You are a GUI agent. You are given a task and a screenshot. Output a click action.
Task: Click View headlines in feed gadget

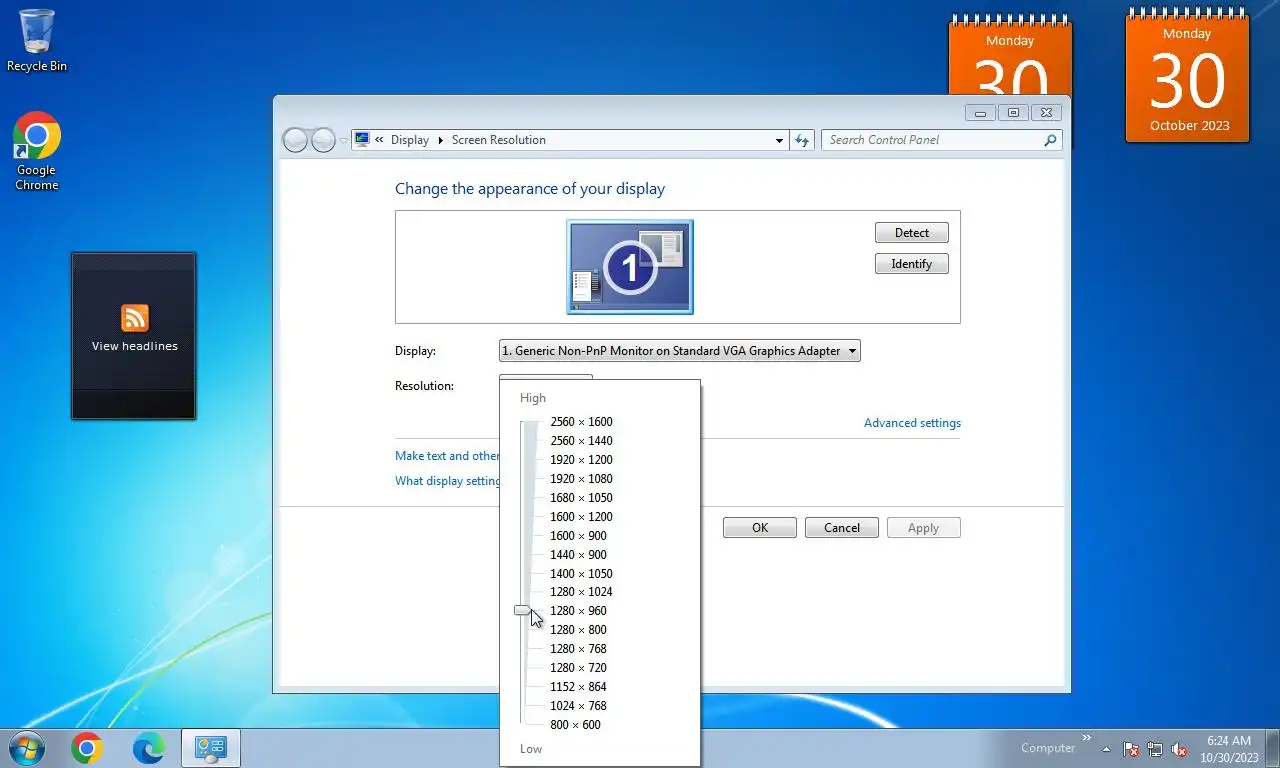(x=135, y=346)
